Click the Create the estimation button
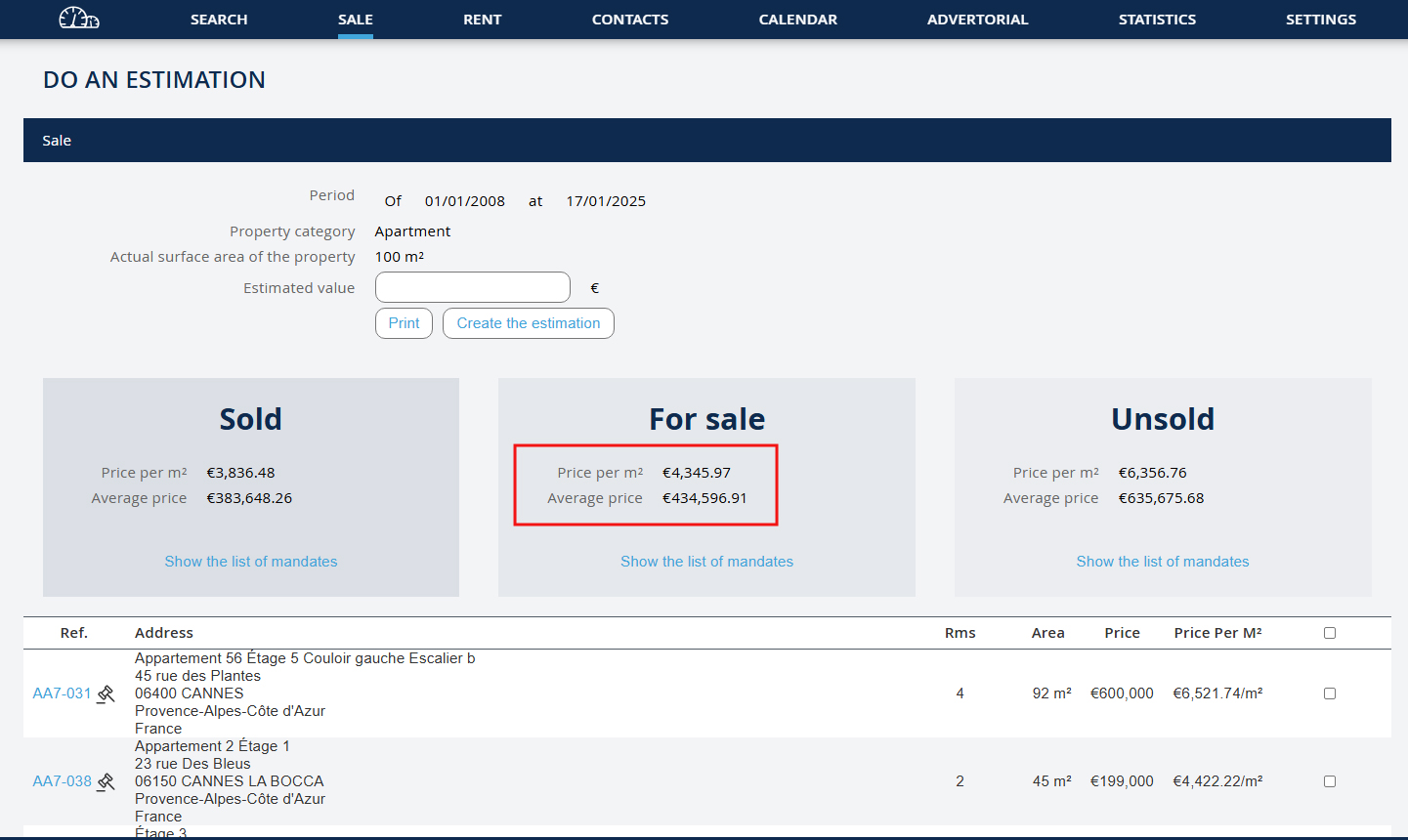The height and width of the screenshot is (840, 1408). (x=528, y=323)
